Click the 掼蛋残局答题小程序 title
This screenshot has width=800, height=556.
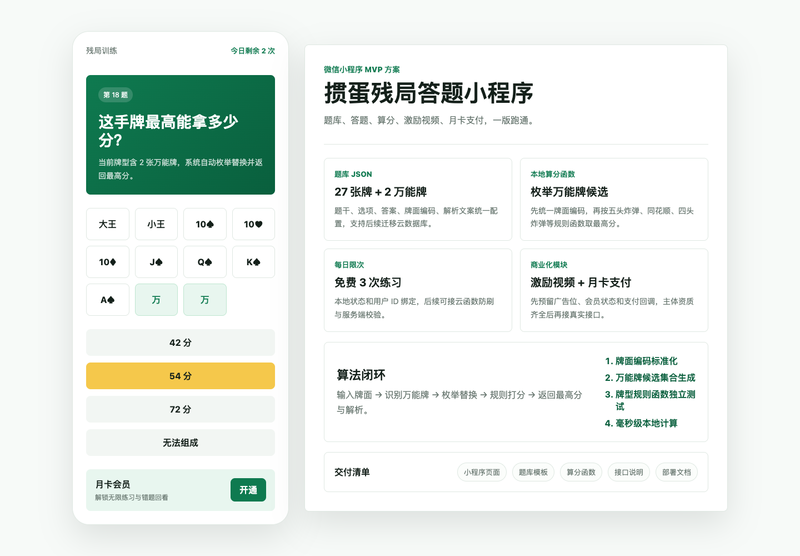pyautogui.click(x=429, y=93)
